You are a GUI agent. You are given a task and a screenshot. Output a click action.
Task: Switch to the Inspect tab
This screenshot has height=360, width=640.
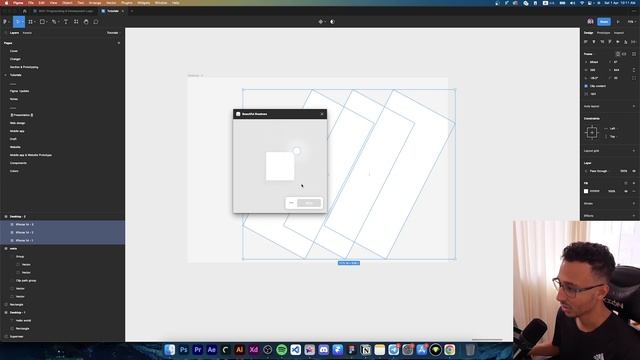click(x=619, y=33)
